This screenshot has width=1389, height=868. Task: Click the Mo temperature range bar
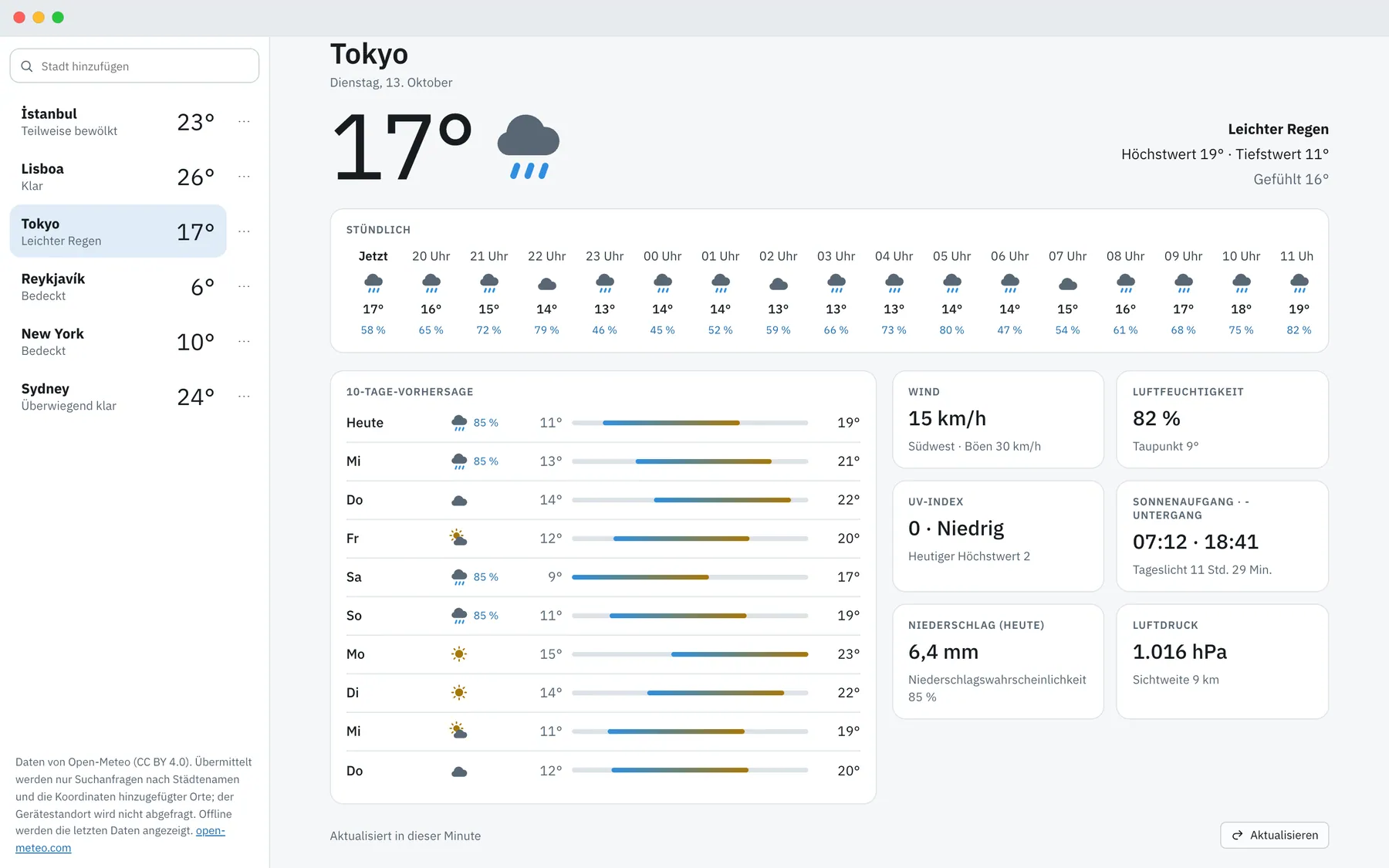[690, 654]
